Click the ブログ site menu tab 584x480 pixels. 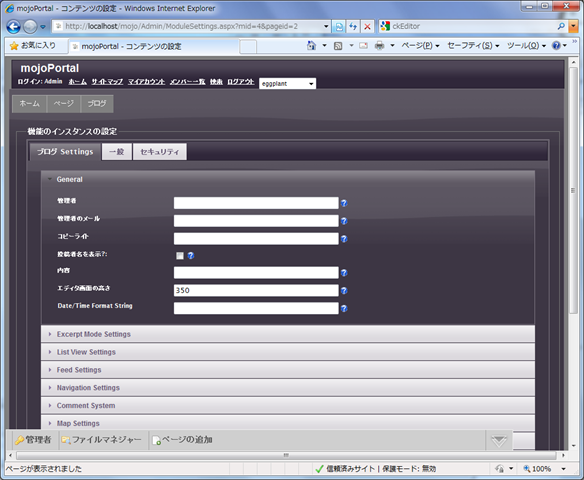coord(97,104)
